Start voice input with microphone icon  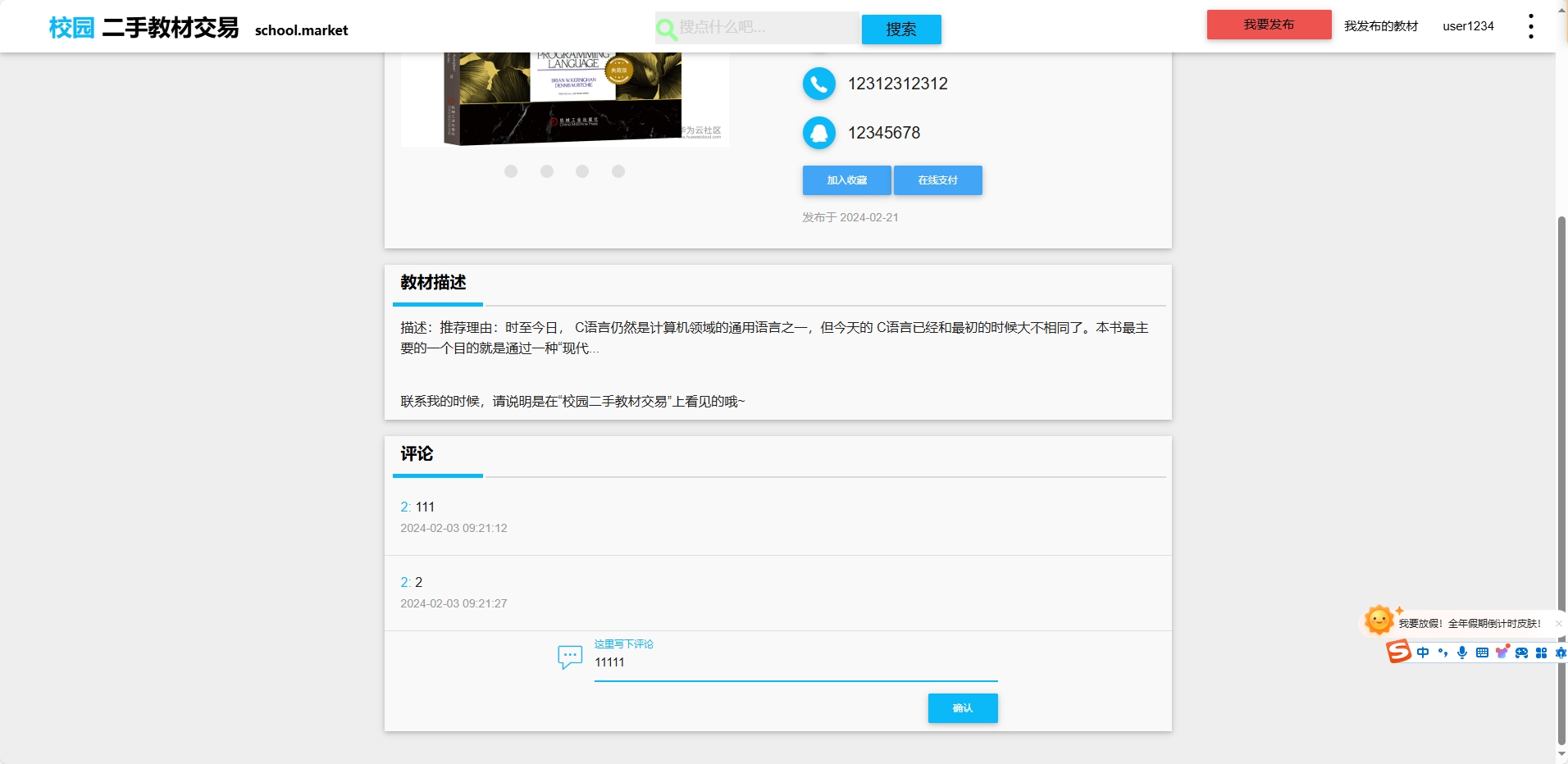[1462, 653]
